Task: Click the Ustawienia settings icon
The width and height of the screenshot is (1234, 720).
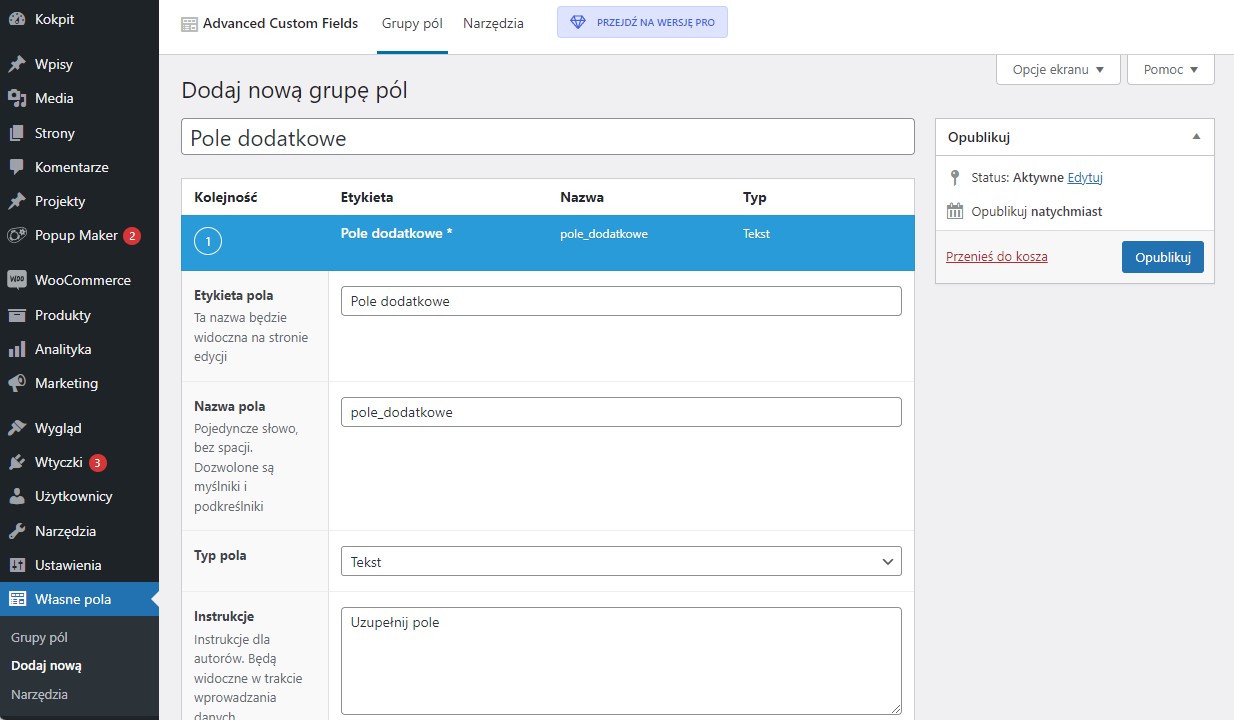Action: [x=17, y=565]
